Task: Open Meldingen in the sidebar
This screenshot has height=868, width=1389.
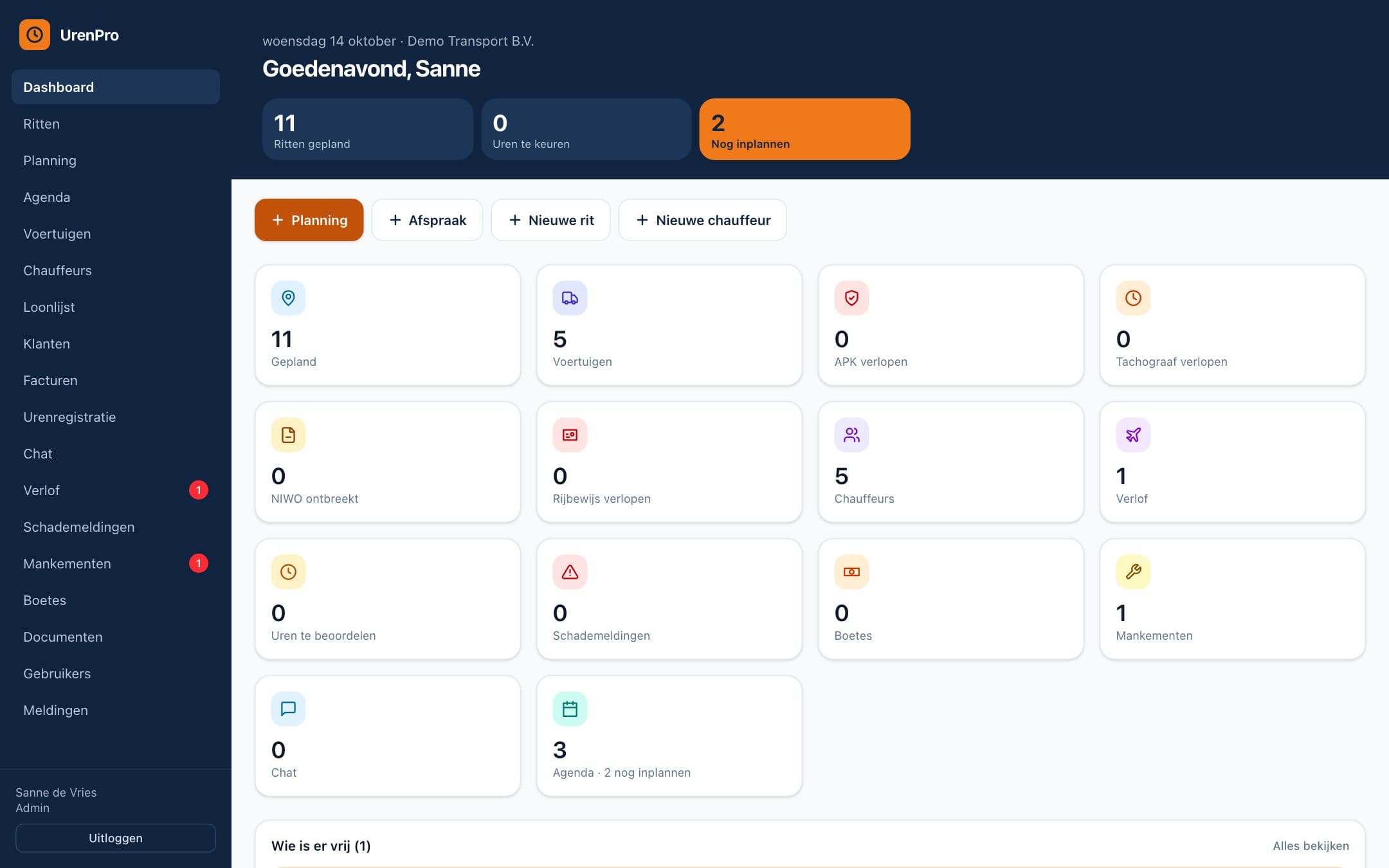Action: point(116,710)
